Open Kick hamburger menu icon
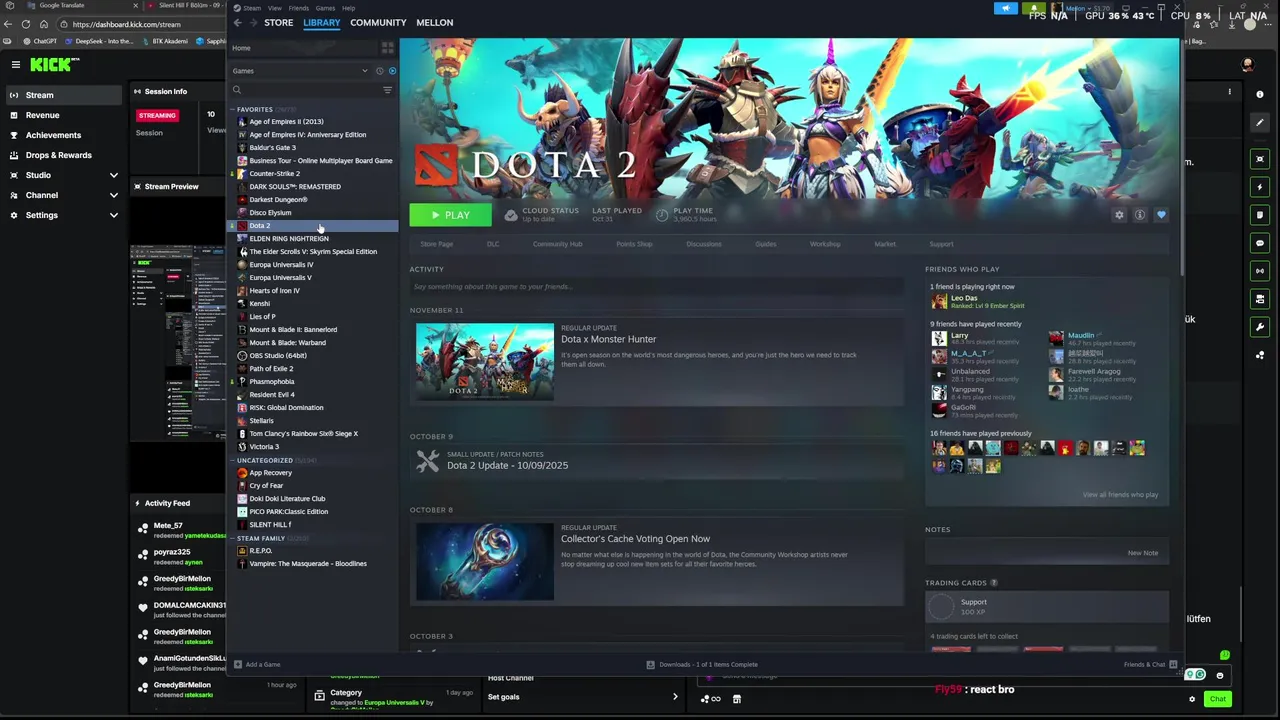The width and height of the screenshot is (1280, 720). [15, 64]
